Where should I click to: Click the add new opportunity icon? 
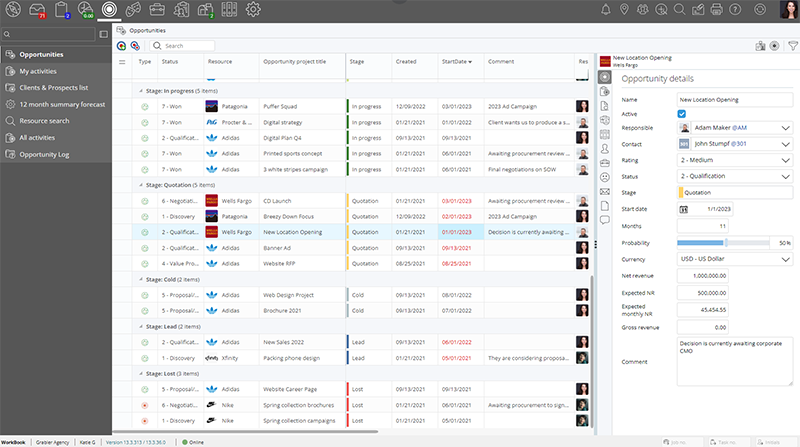coord(122,46)
